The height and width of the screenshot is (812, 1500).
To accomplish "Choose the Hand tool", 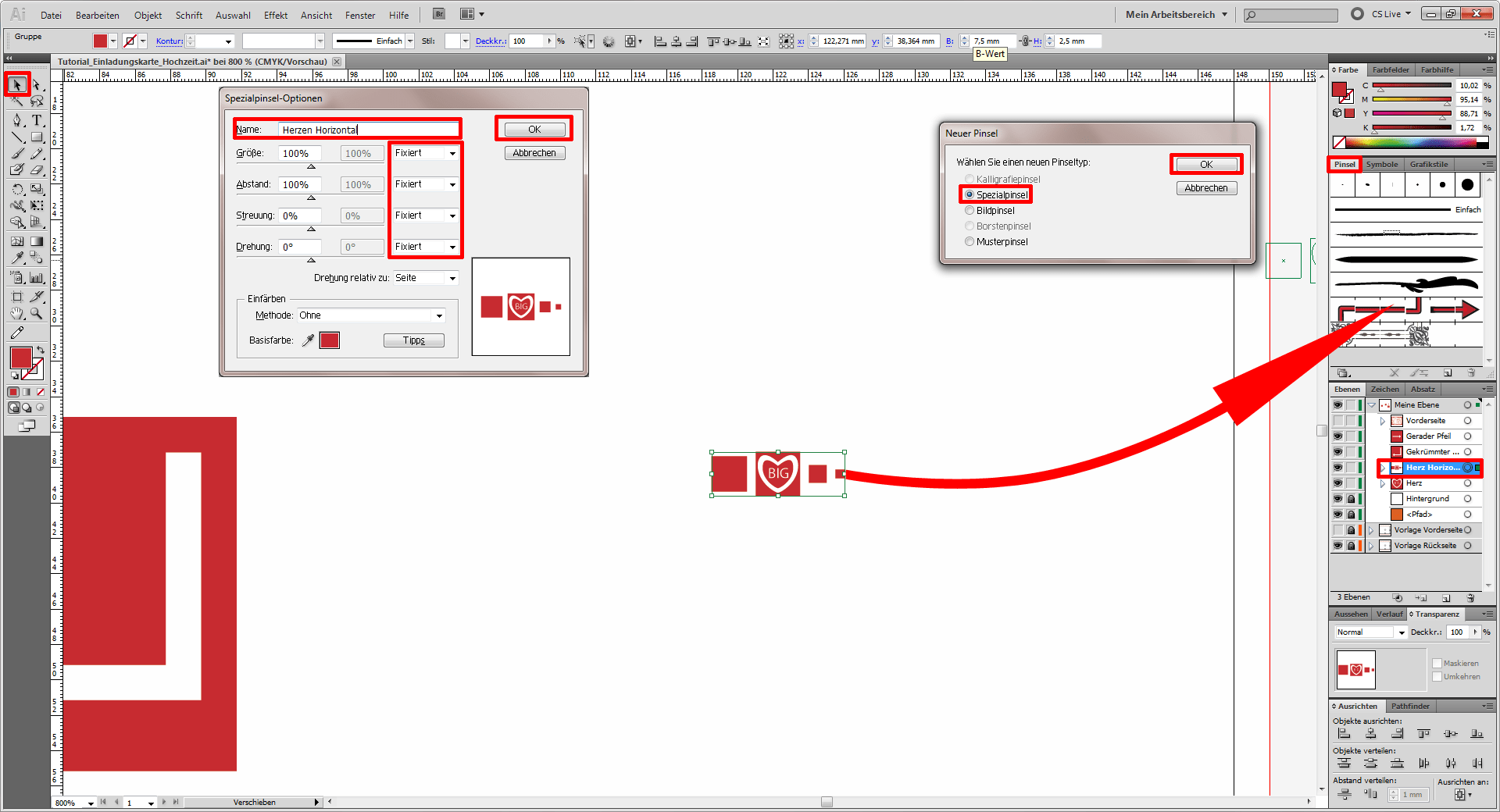I will coord(17,314).
